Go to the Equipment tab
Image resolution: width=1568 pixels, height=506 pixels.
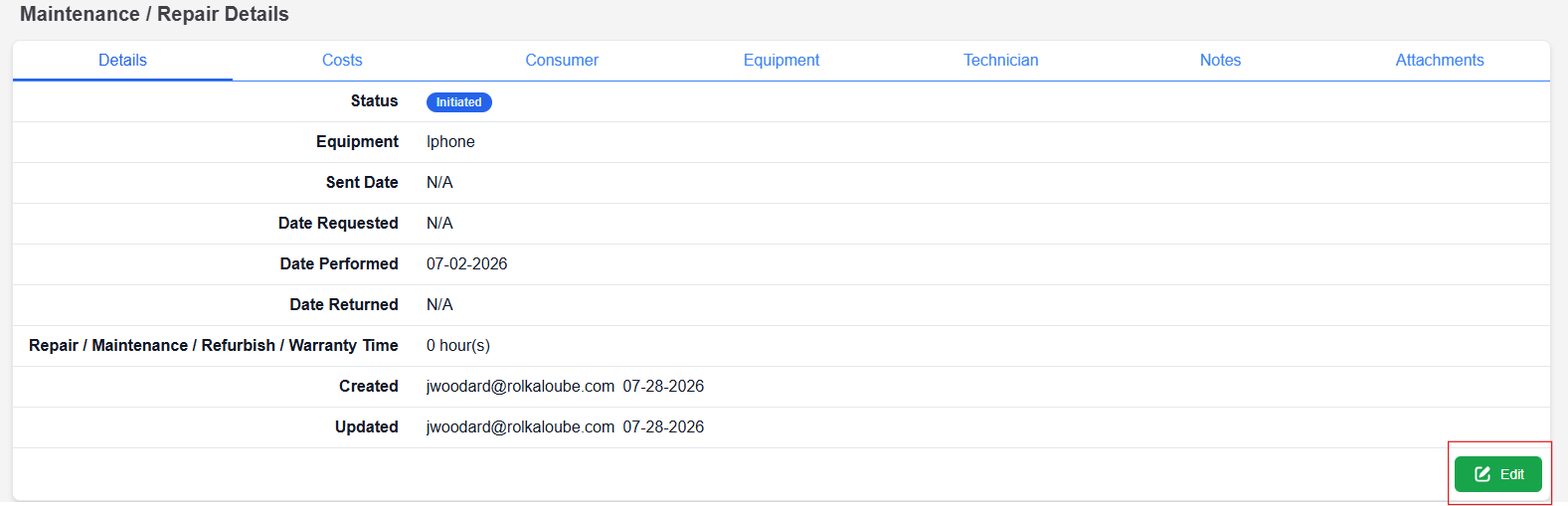click(782, 60)
